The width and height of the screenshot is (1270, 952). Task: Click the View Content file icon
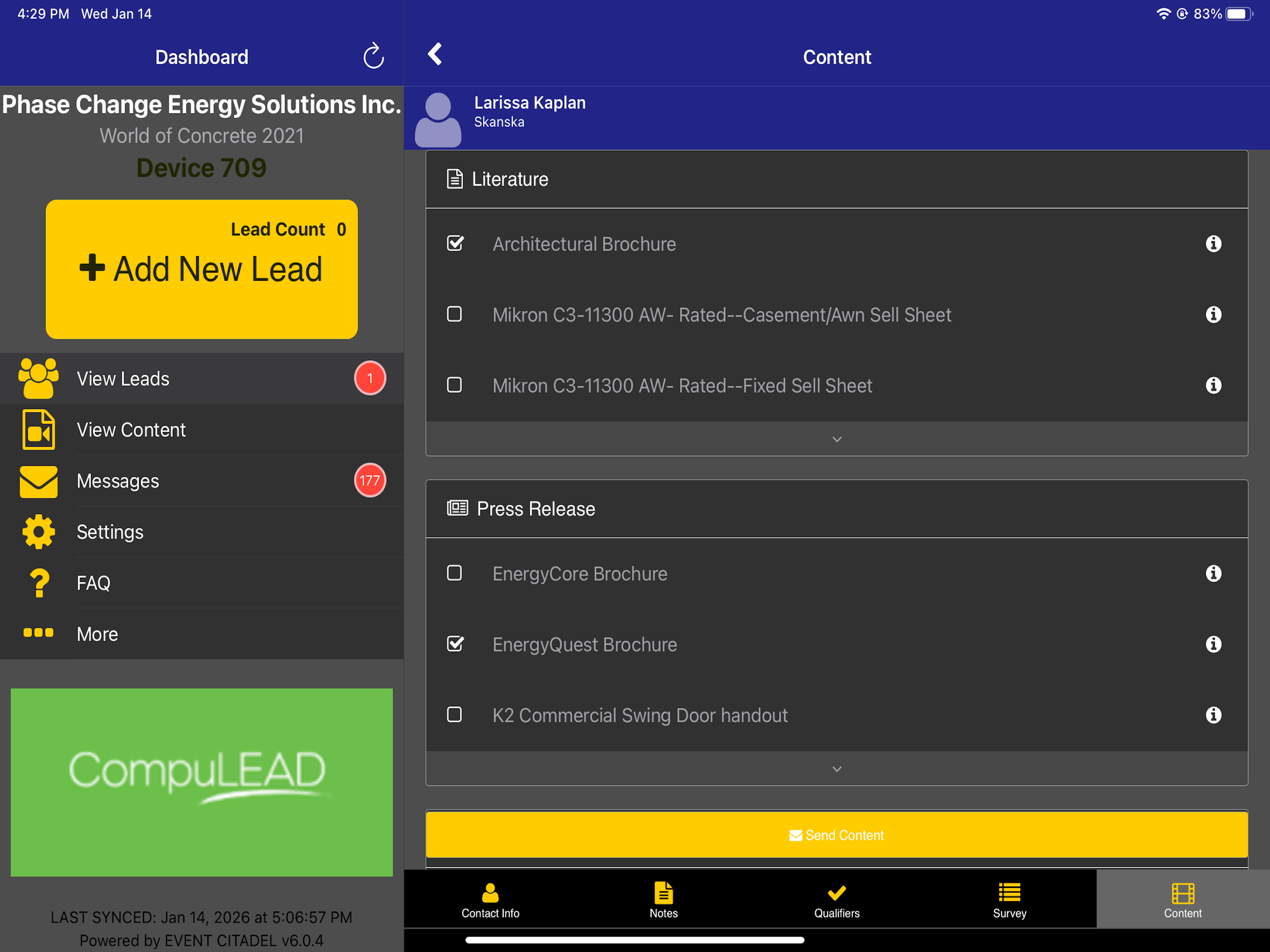coord(39,430)
